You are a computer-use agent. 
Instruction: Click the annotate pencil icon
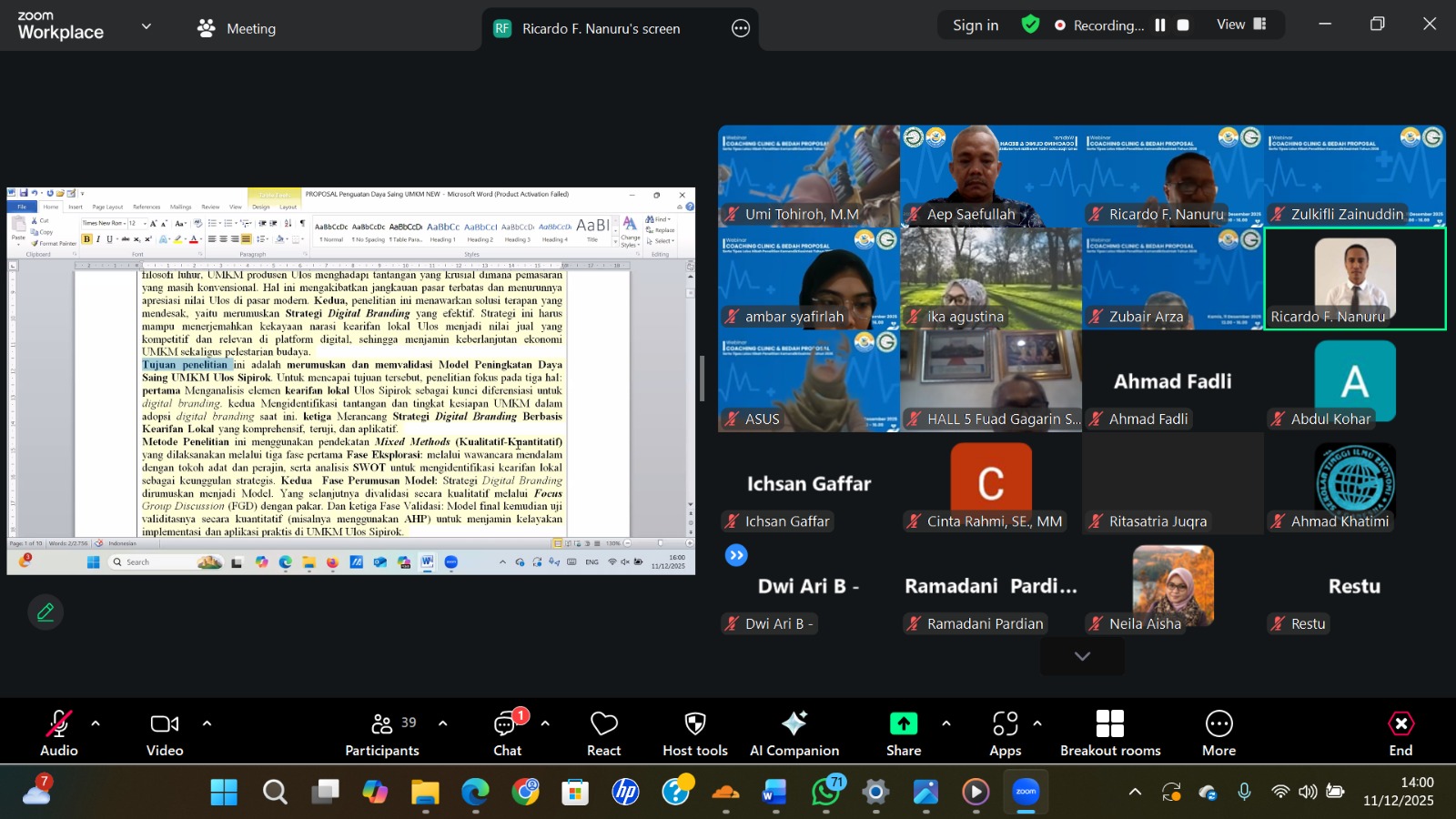(x=45, y=612)
